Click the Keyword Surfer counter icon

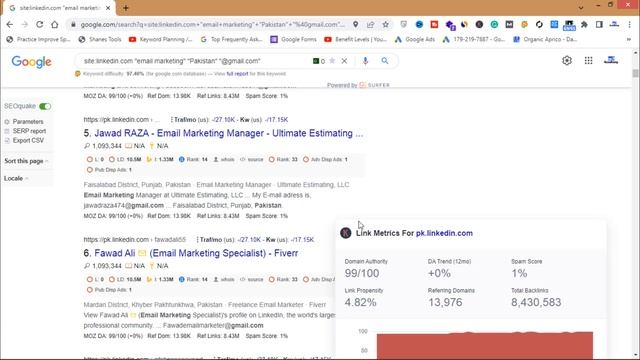(319, 61)
